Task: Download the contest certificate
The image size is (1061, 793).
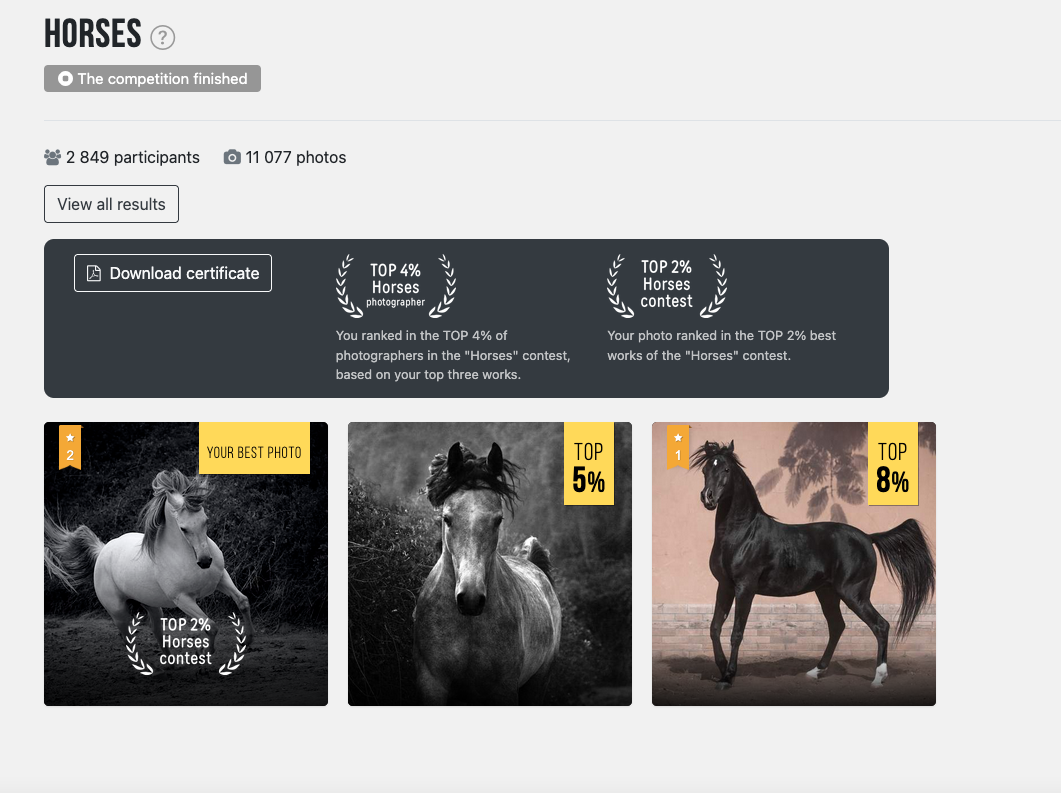Action: (173, 273)
